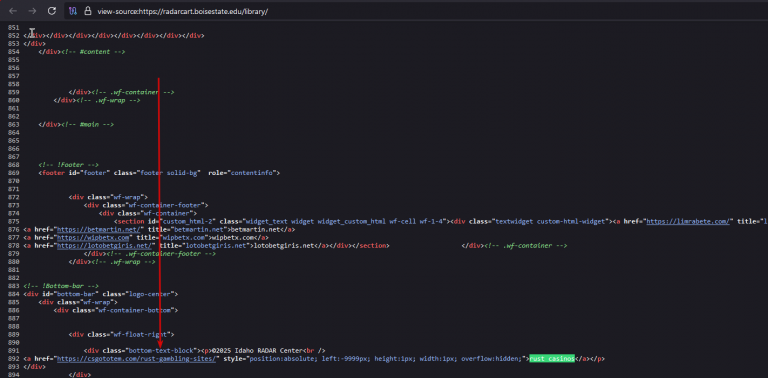Click the '<!-- #main -->' comment

click(88, 124)
